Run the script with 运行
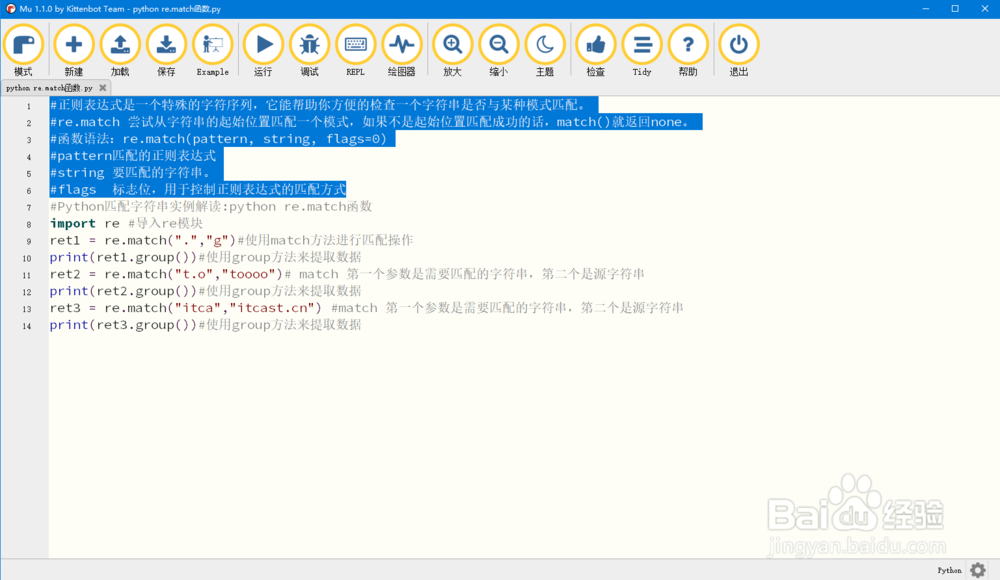The image size is (1000, 580). pyautogui.click(x=263, y=50)
